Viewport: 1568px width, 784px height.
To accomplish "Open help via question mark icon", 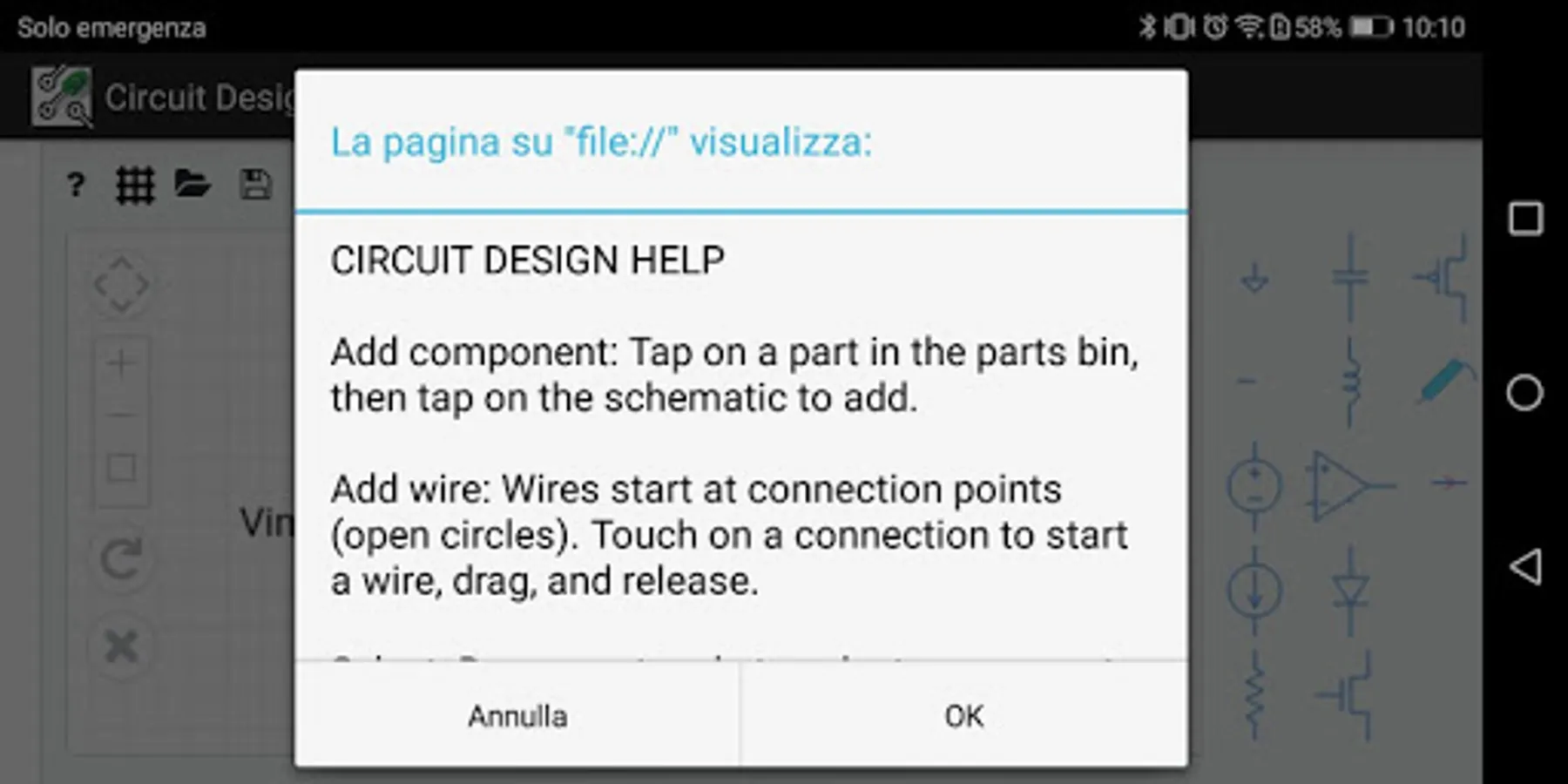I will [76, 185].
